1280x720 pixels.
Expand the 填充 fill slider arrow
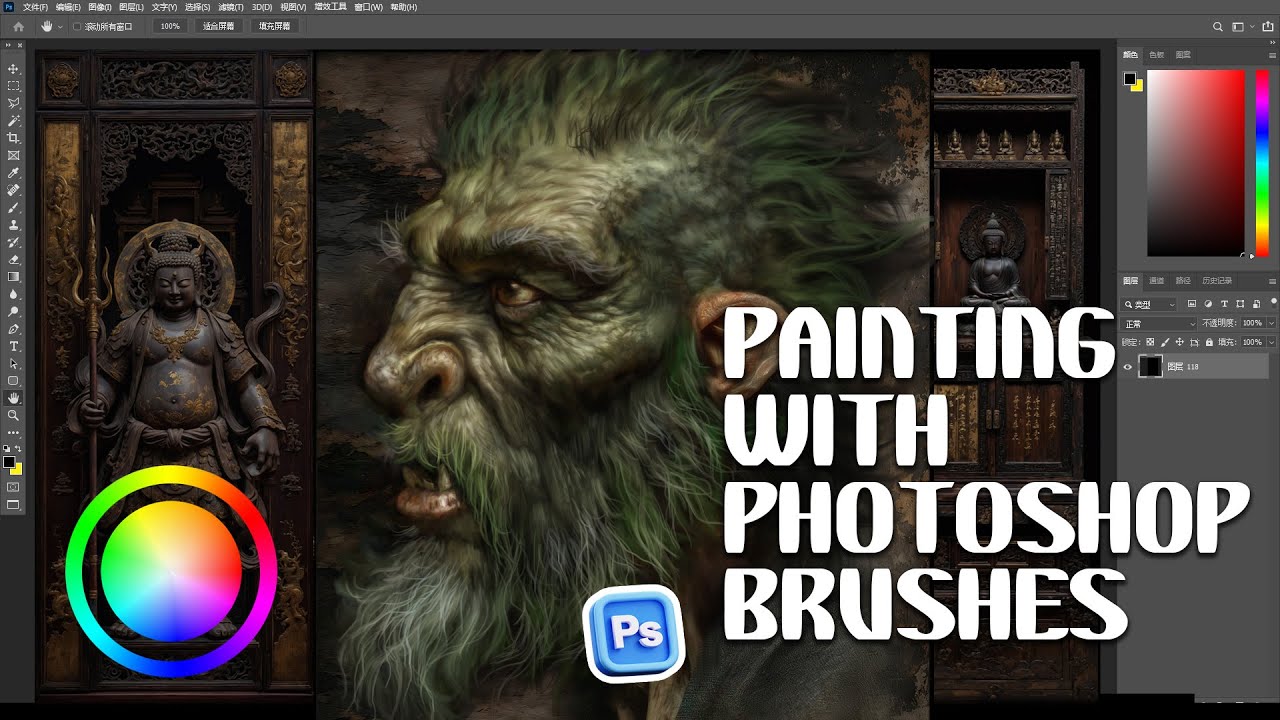(x=1271, y=342)
